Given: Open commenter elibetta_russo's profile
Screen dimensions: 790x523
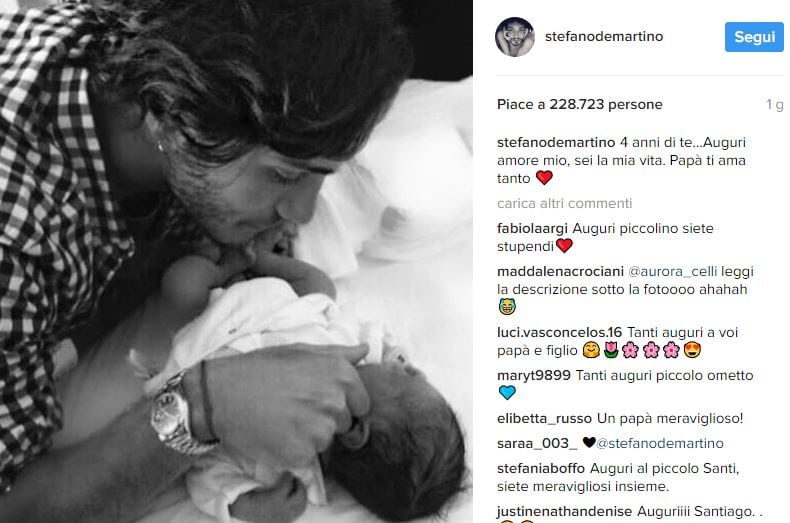Looking at the screenshot, I should pos(544,419).
